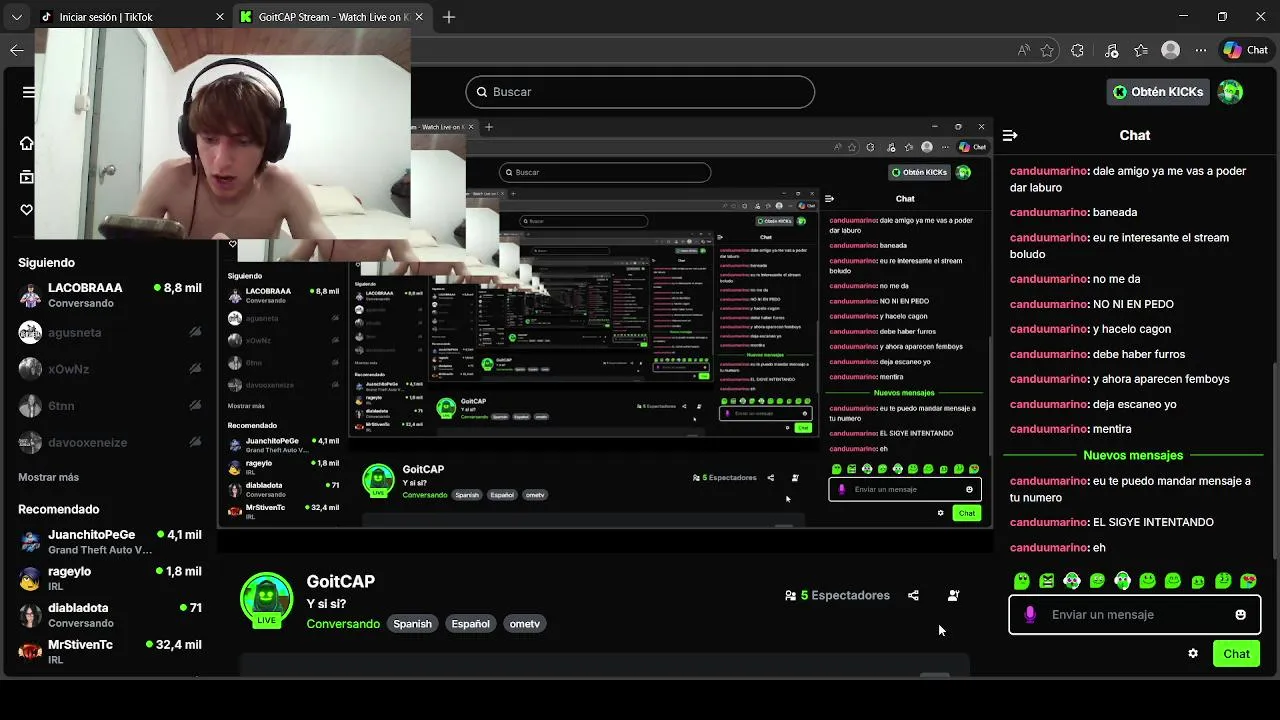Screen dimensions: 1280x720
Task: Open chat settings gear icon
Action: (1193, 654)
